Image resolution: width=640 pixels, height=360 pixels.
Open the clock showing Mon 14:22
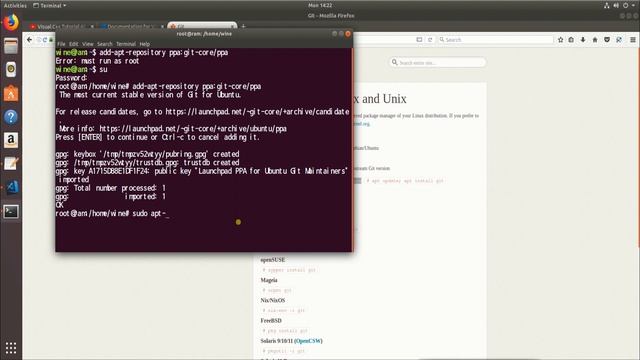click(x=320, y=5)
